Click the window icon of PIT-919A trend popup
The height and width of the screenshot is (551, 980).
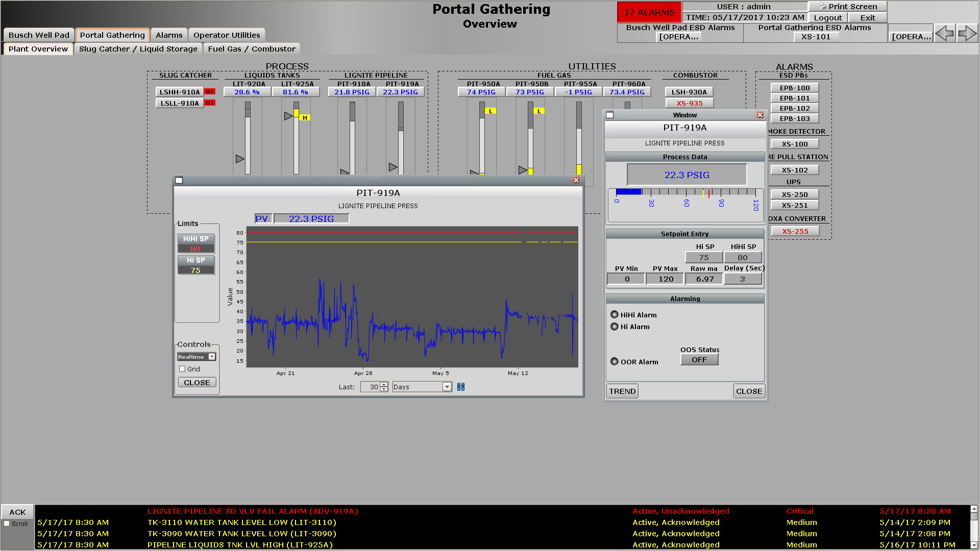179,181
